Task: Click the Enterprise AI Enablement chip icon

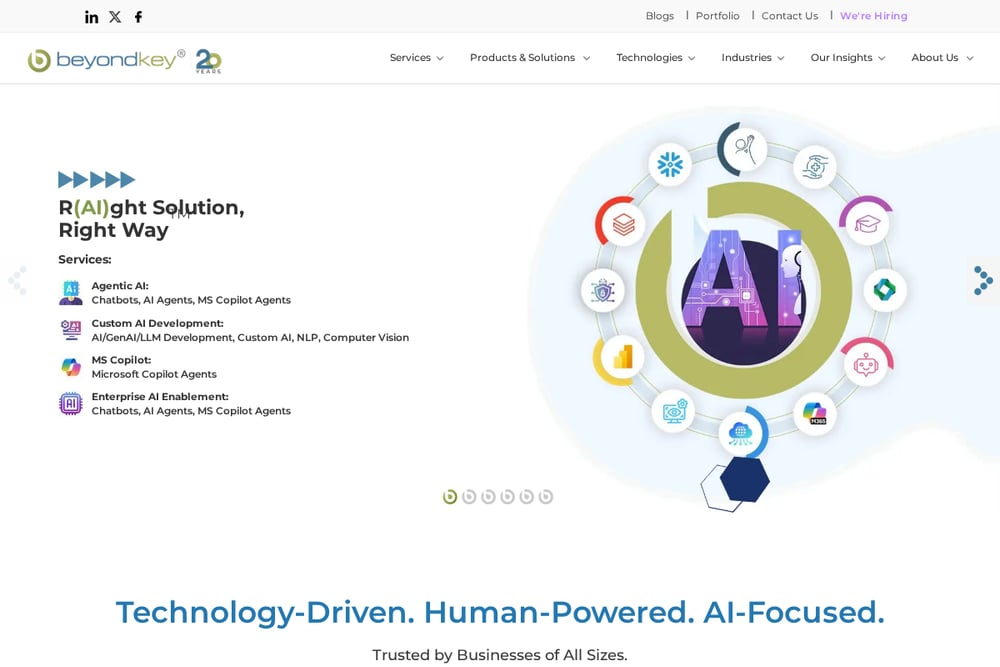Action: coord(71,404)
